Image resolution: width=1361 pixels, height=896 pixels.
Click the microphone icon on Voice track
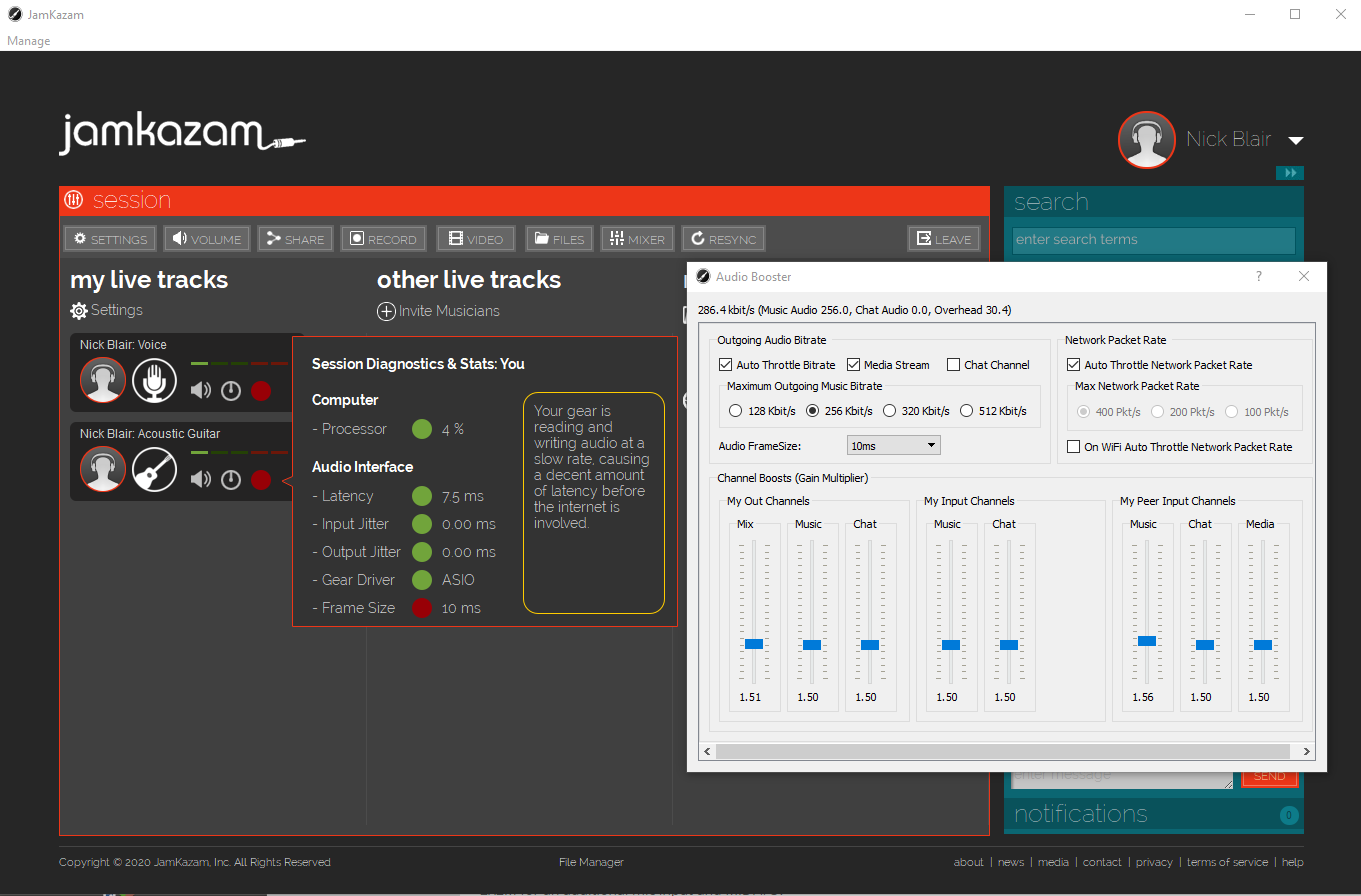point(154,381)
